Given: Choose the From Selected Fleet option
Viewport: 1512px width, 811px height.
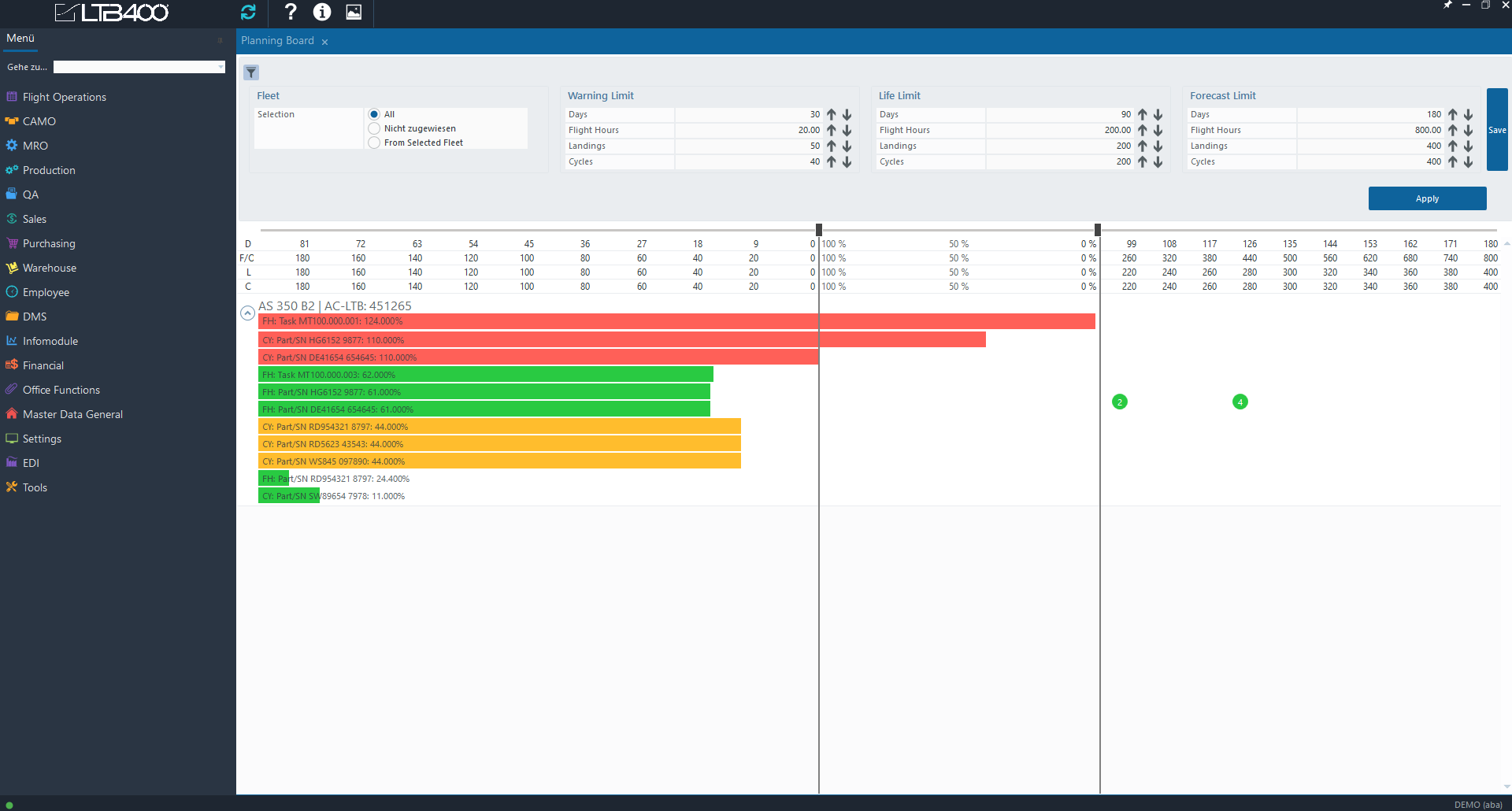Looking at the screenshot, I should pyautogui.click(x=374, y=143).
